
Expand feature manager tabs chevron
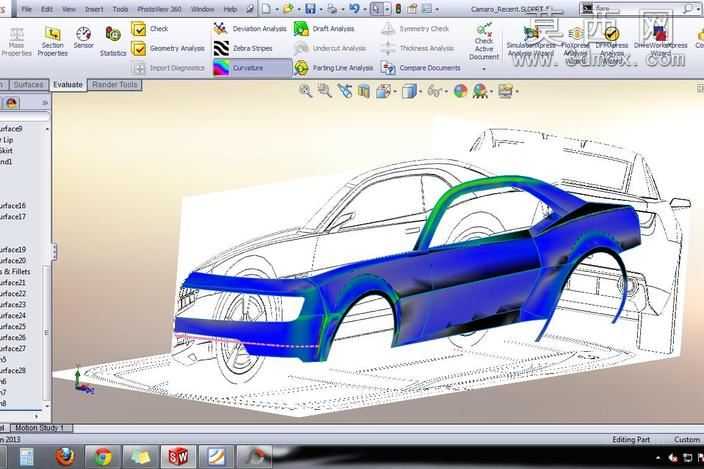click(45, 103)
